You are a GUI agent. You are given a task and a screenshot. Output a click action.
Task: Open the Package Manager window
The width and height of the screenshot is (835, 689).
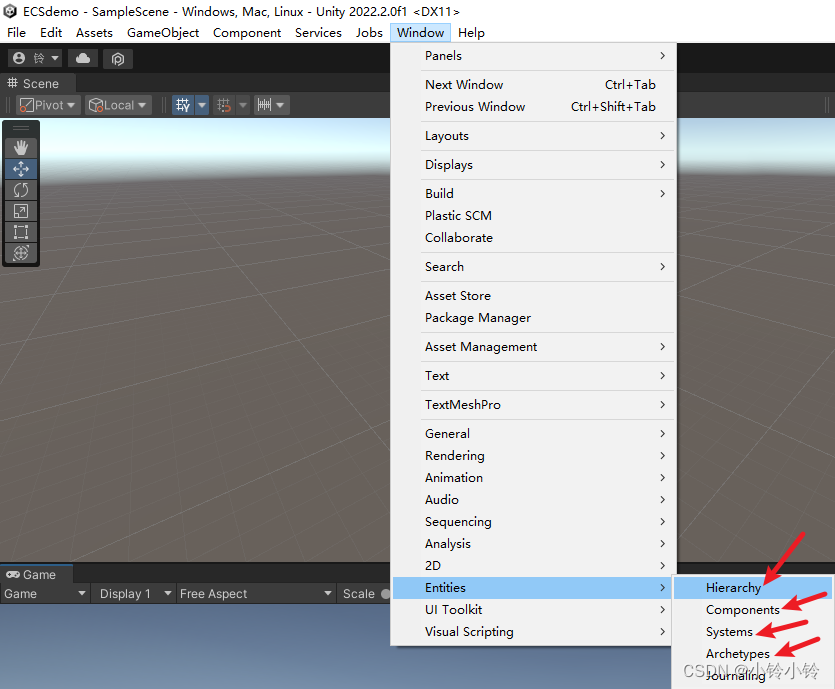point(534,318)
